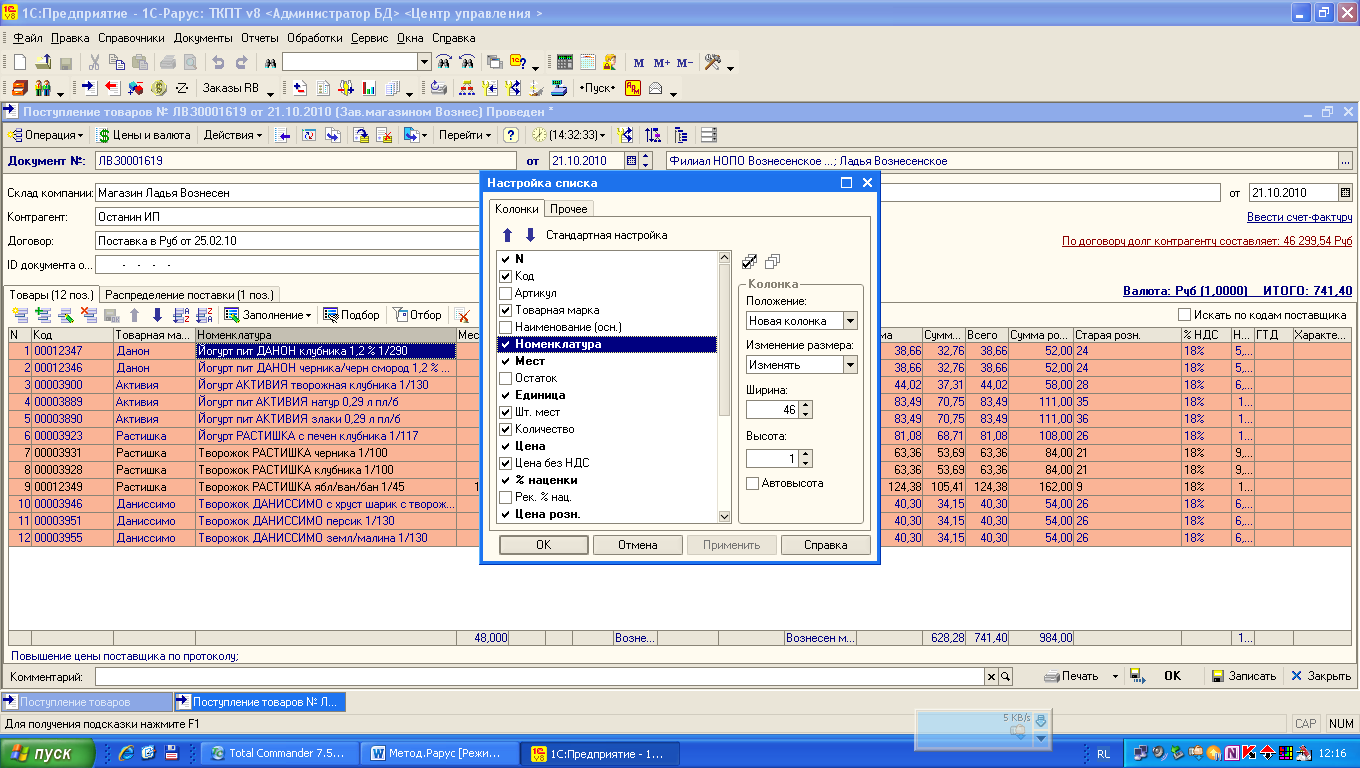Sort goods rows descending Z-A
Screen dimensions: 1360x768
(x=203, y=315)
